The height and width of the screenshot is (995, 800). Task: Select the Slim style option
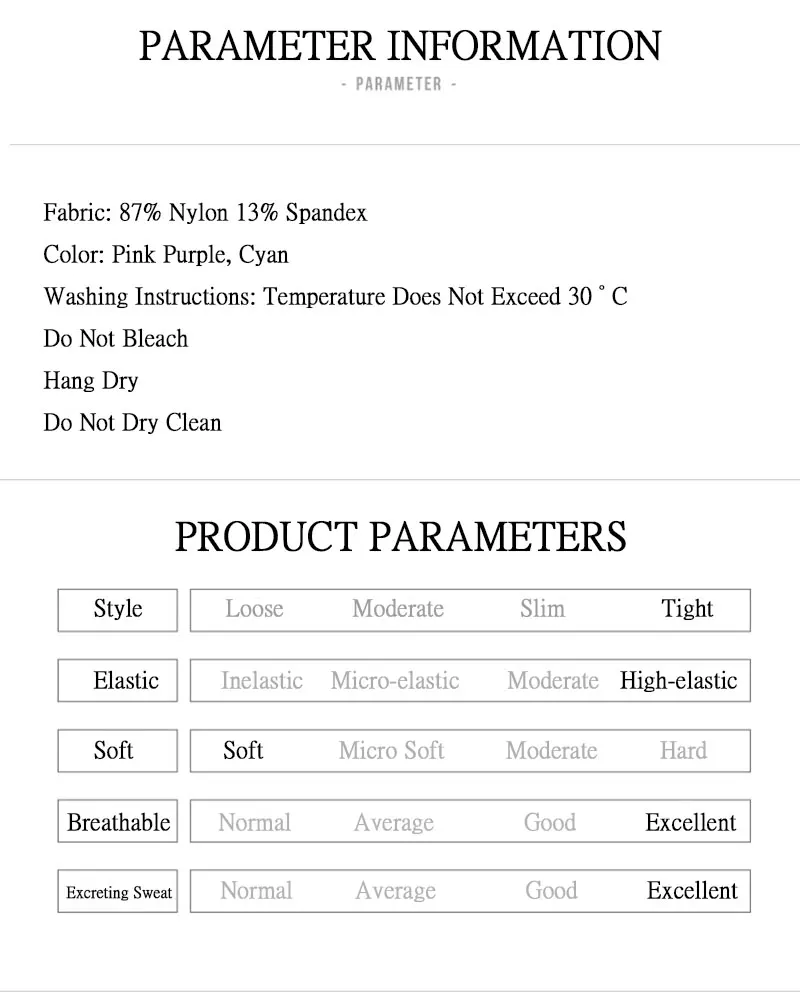[x=542, y=609]
